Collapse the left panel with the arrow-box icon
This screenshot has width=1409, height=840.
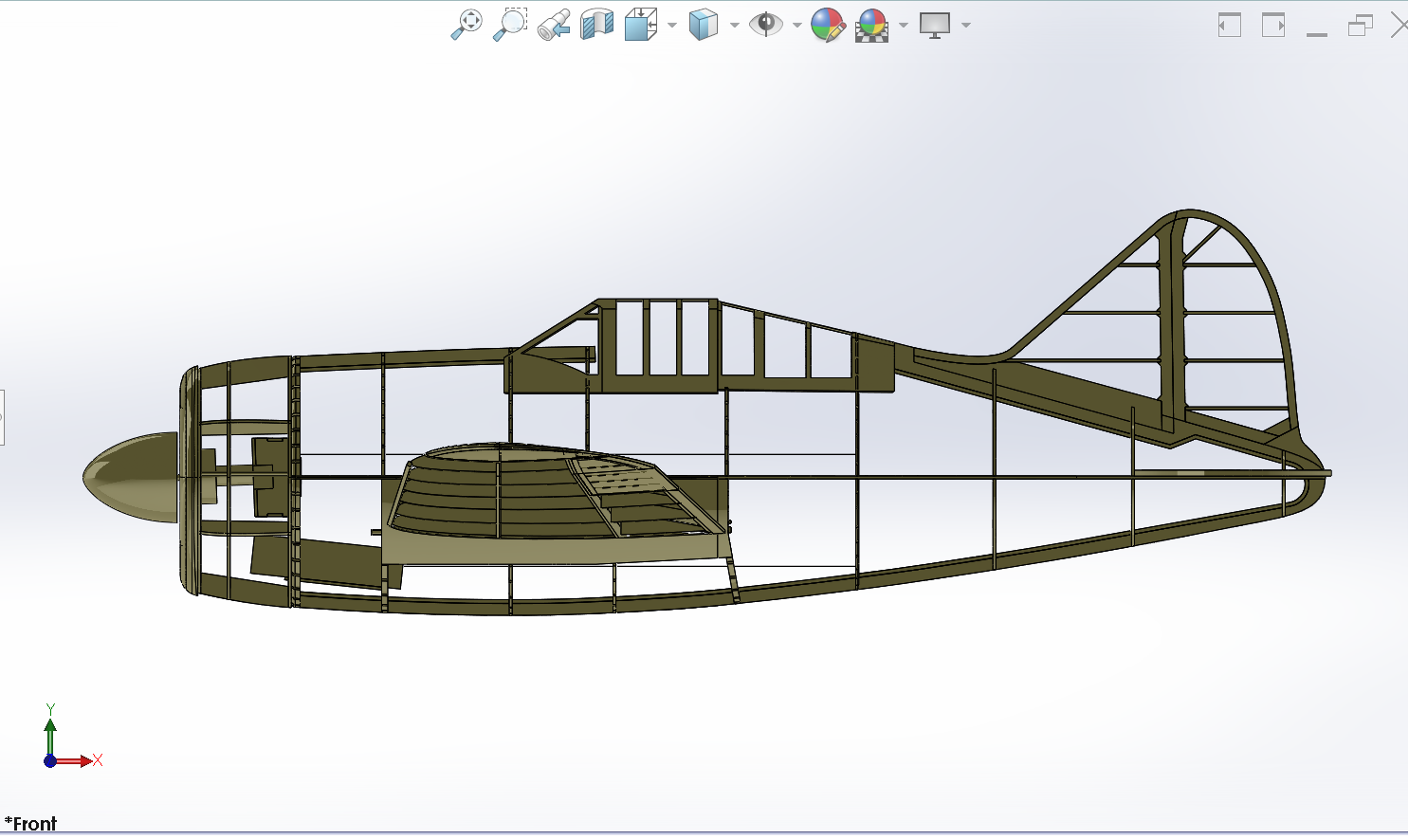tap(1230, 25)
